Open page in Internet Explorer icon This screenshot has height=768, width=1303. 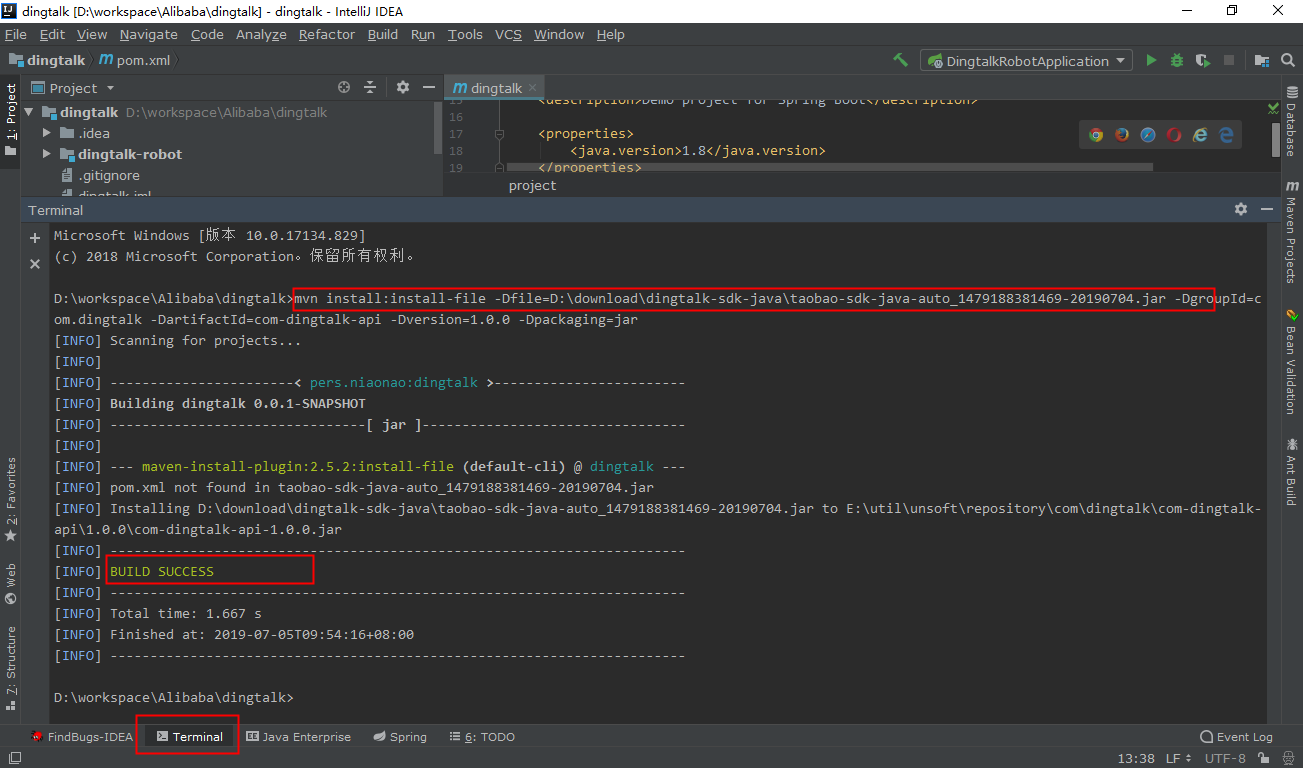[1200, 135]
